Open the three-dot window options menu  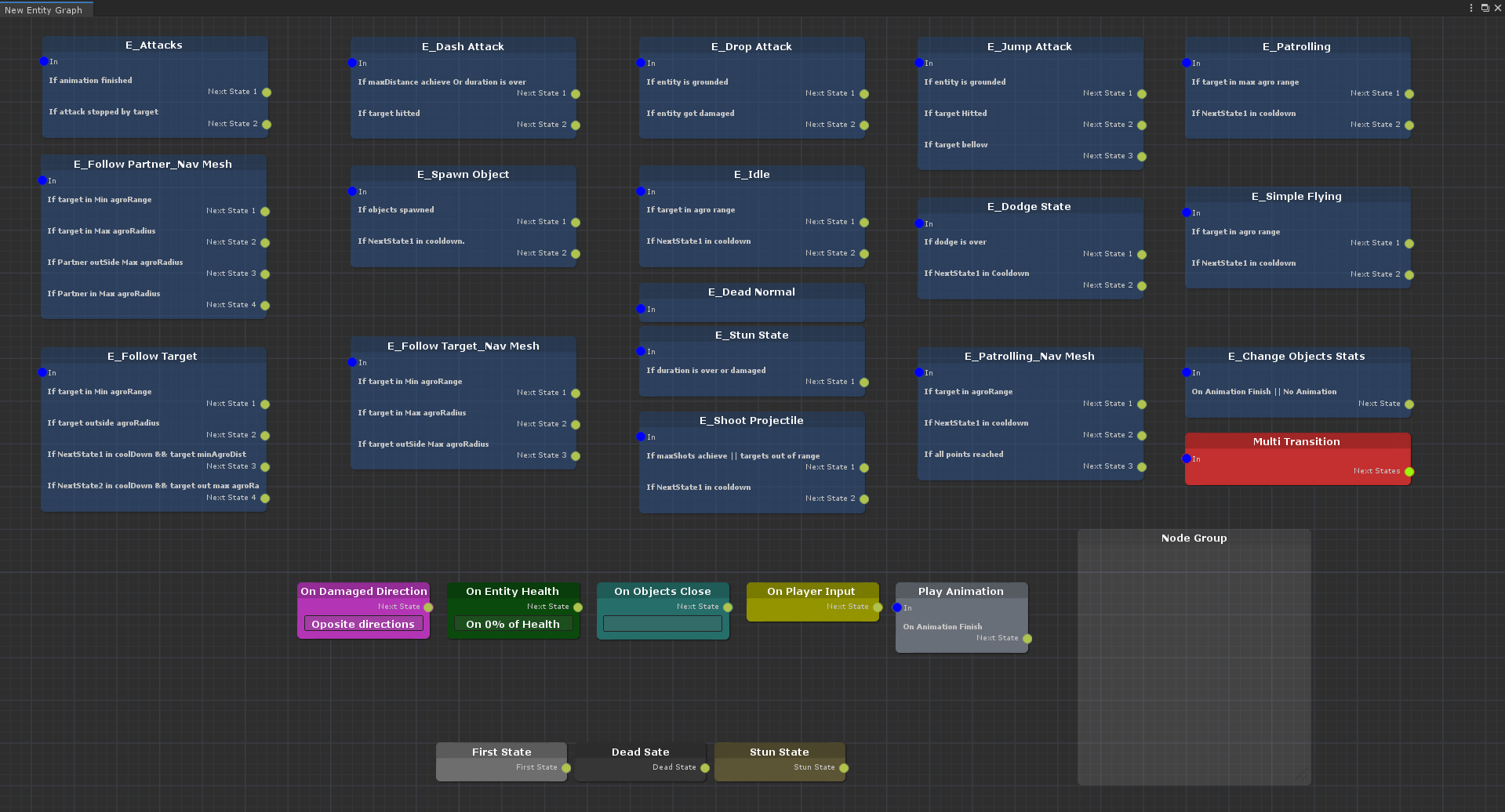(1470, 8)
